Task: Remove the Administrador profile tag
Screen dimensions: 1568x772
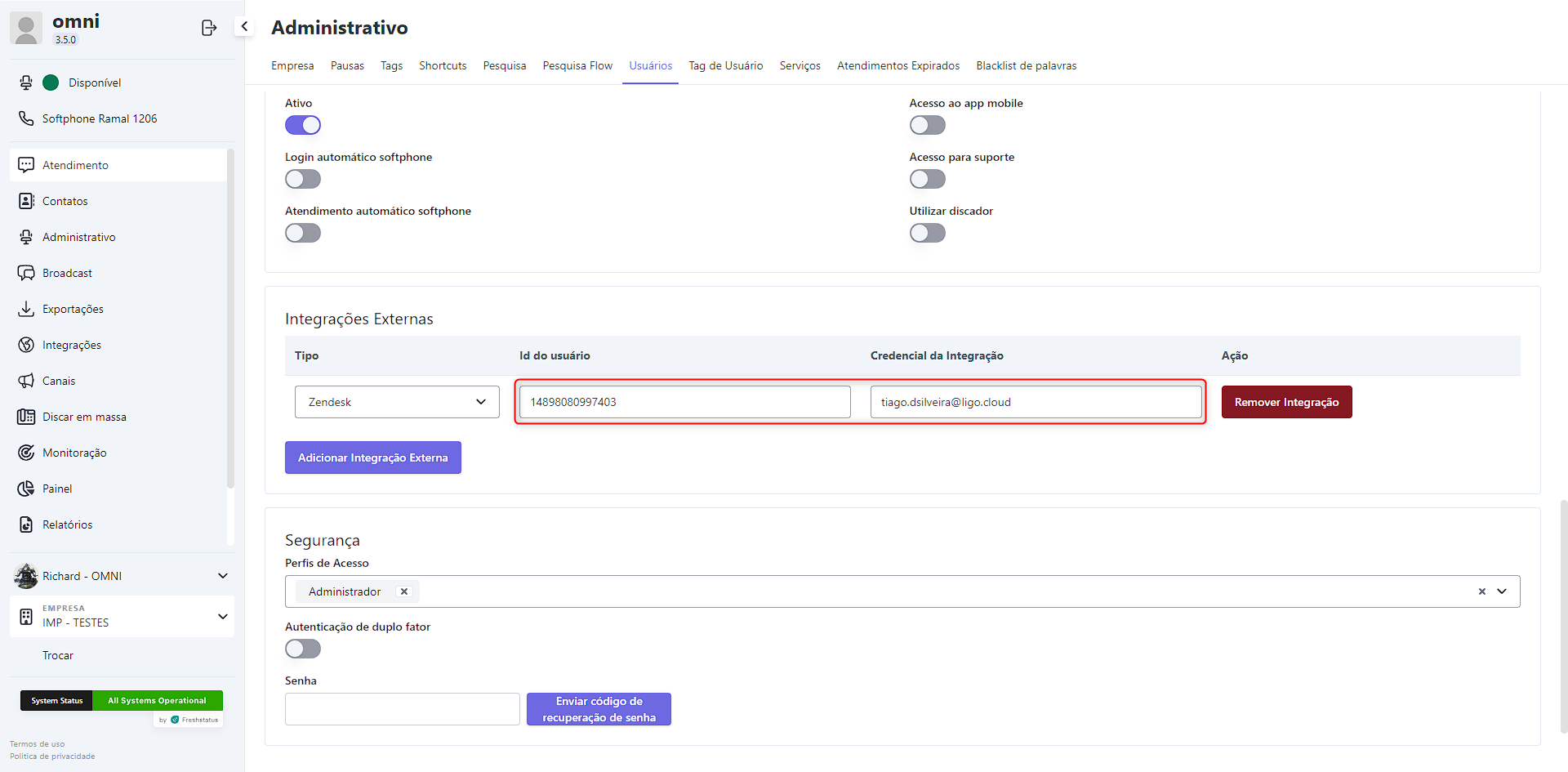Action: 403,591
